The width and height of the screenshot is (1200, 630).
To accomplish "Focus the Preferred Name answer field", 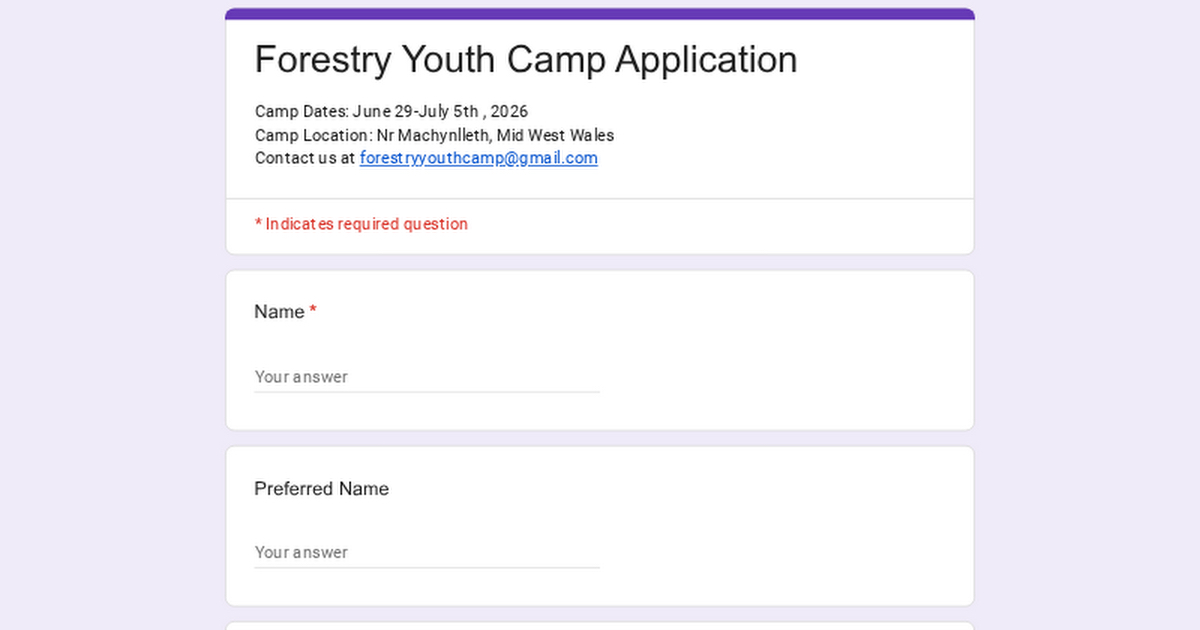I will click(x=426, y=552).
